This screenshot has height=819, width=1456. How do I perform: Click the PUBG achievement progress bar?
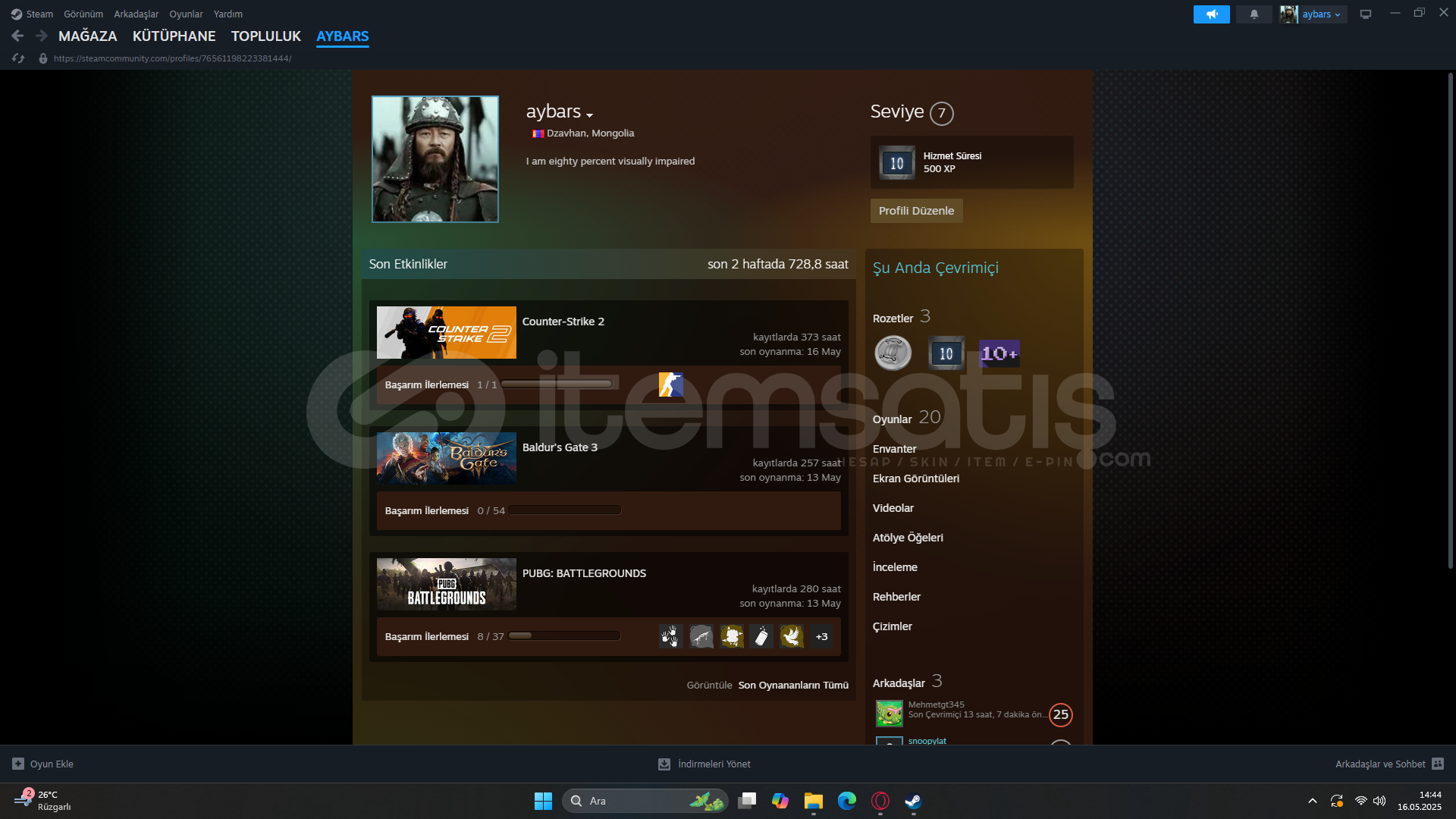[564, 636]
